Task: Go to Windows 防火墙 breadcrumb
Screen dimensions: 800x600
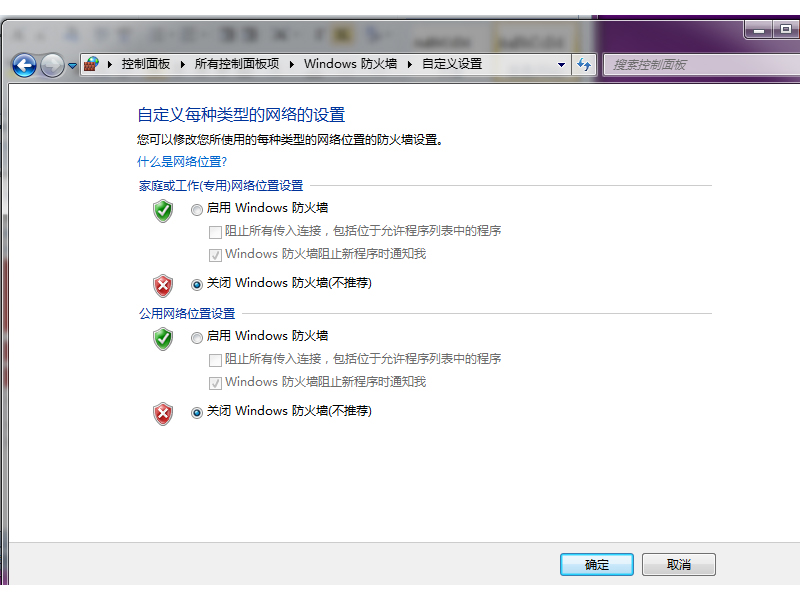Action: click(x=351, y=64)
